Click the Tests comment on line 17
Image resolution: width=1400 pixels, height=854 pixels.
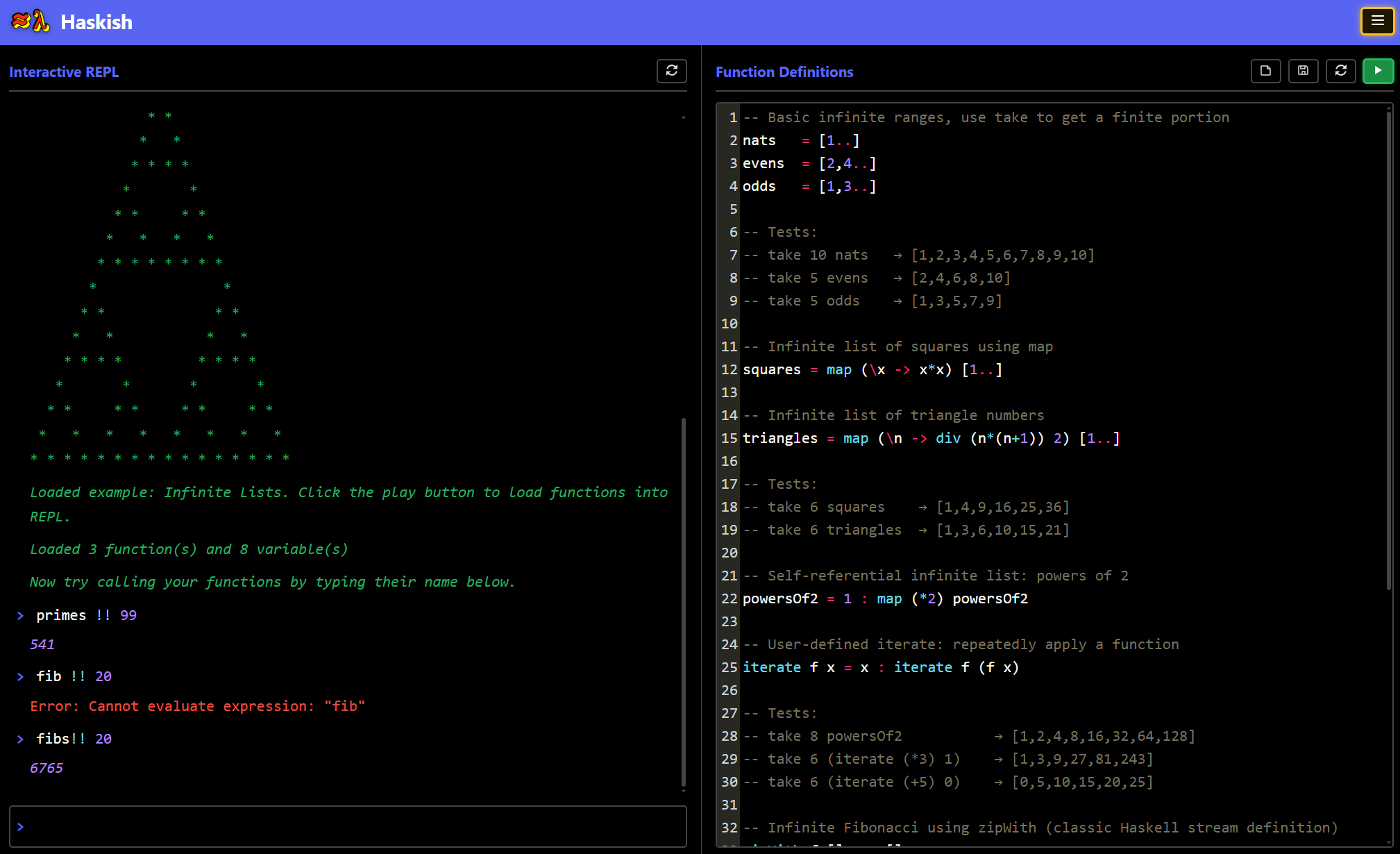pyautogui.click(x=780, y=484)
